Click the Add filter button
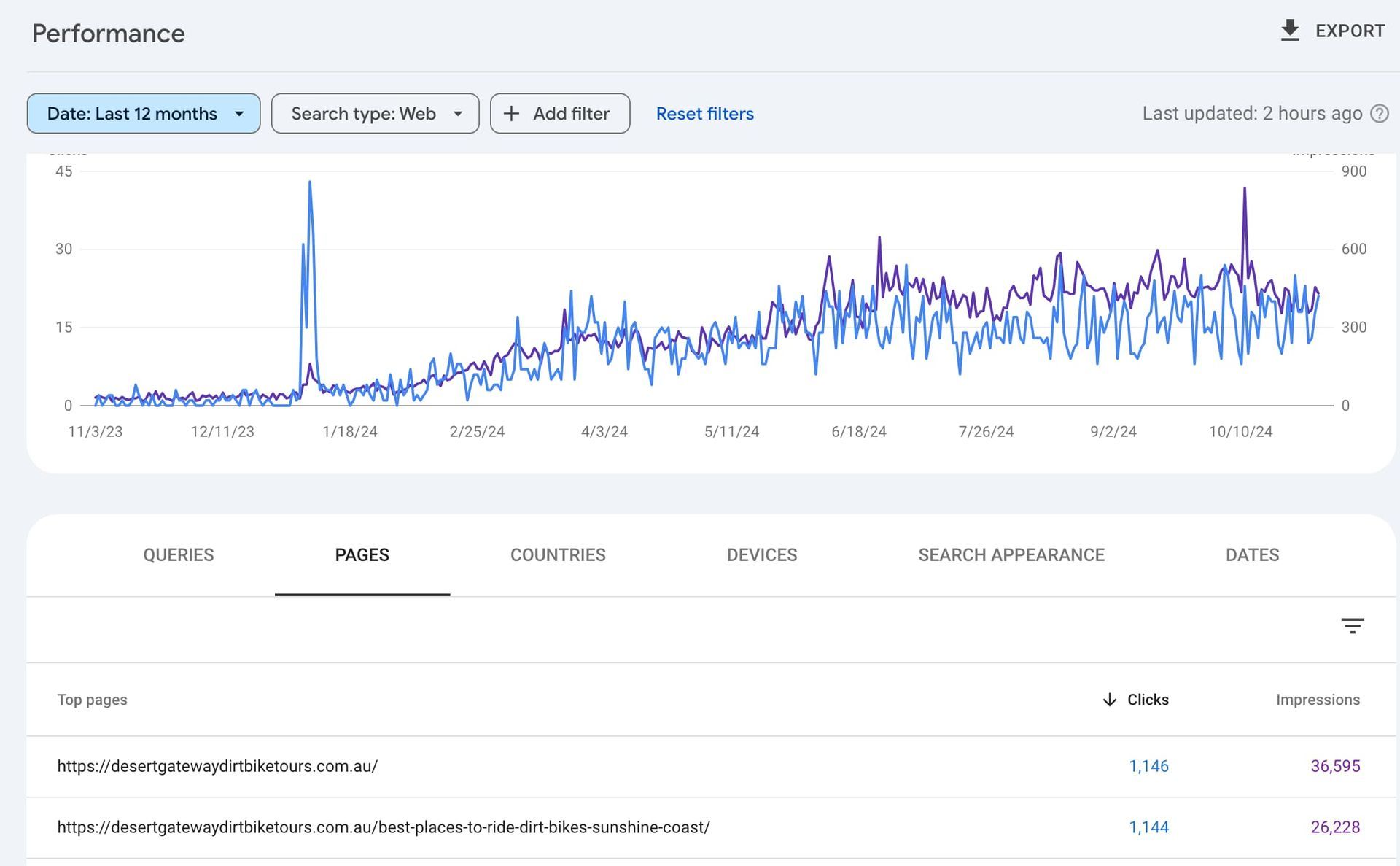The height and width of the screenshot is (866, 1400). [560, 114]
